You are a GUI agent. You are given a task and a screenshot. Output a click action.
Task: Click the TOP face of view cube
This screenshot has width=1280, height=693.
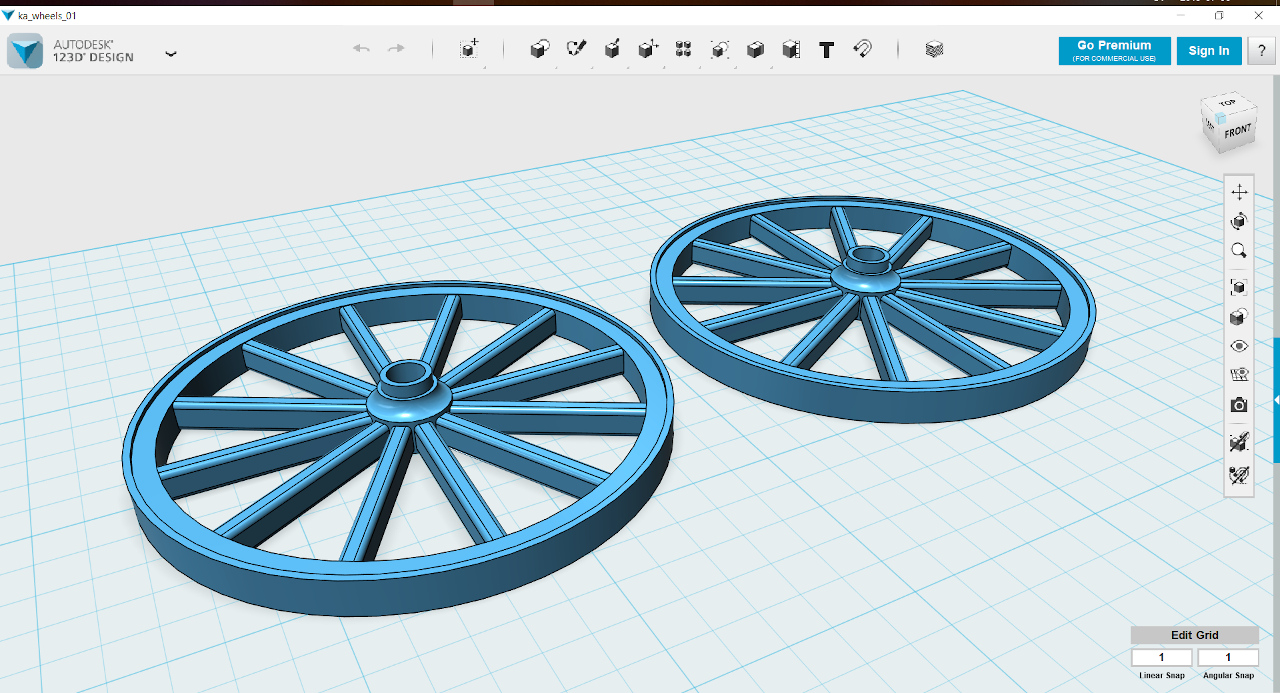point(1227,103)
